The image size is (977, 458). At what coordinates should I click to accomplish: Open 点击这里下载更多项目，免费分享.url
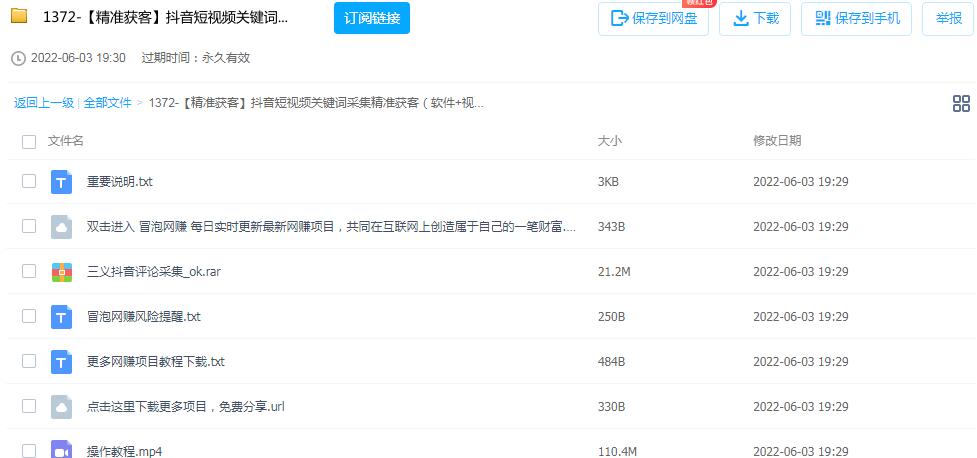coord(186,406)
